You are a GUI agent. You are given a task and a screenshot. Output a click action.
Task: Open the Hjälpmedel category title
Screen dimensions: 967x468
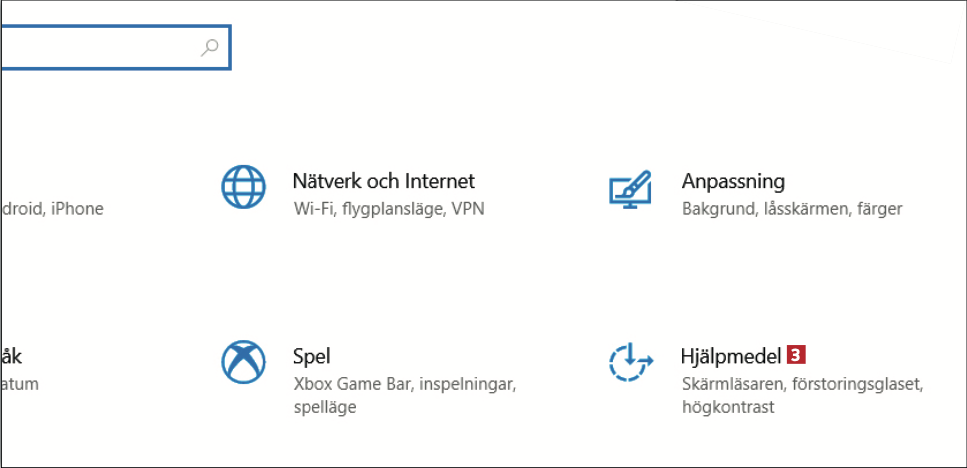pyautogui.click(x=730, y=355)
